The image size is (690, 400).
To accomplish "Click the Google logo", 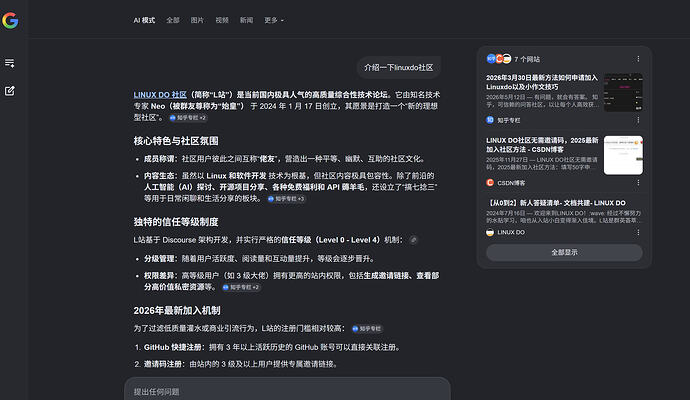I will (x=10, y=20).
